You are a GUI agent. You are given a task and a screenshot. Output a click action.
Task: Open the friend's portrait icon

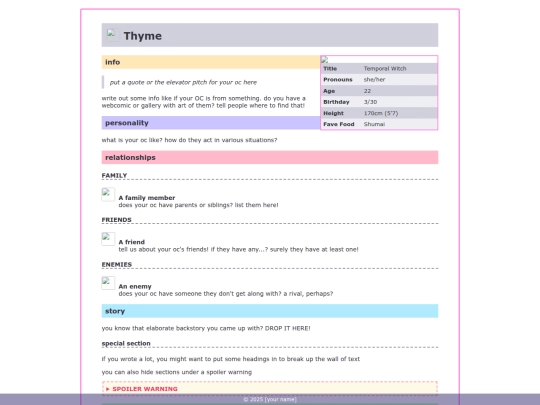point(108,239)
